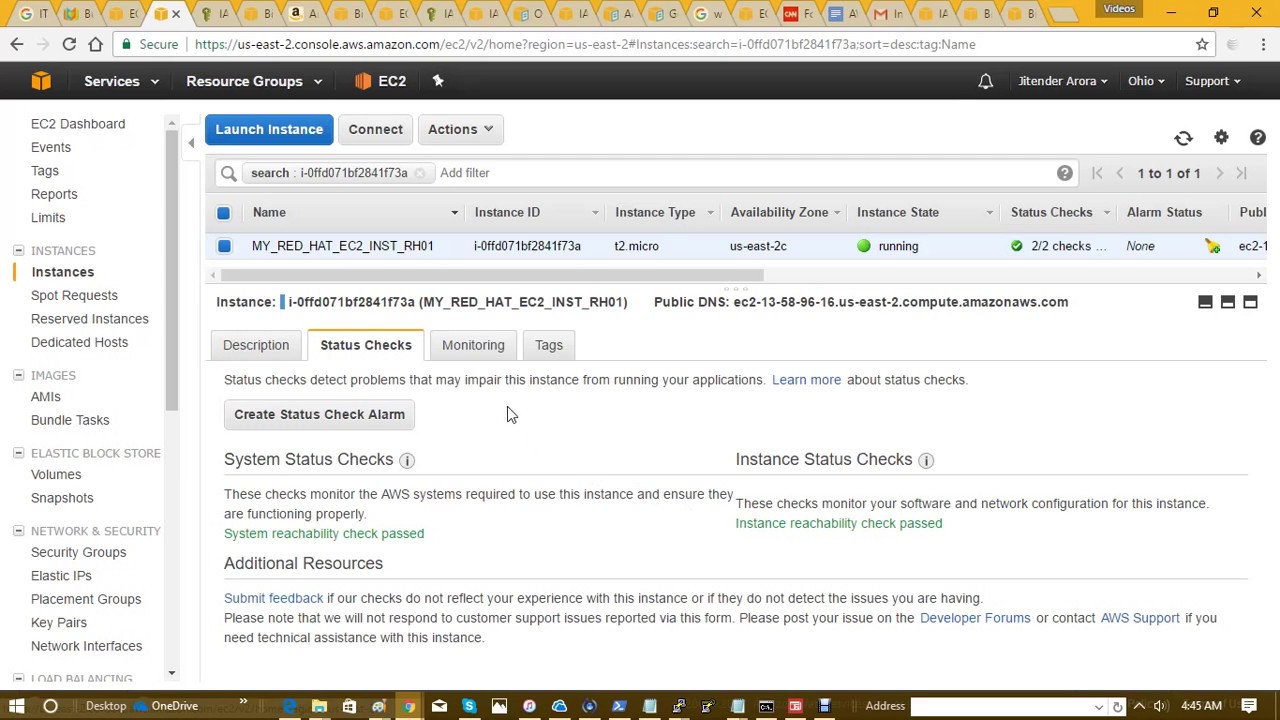
Task: Click the Connect button
Action: [376, 129]
